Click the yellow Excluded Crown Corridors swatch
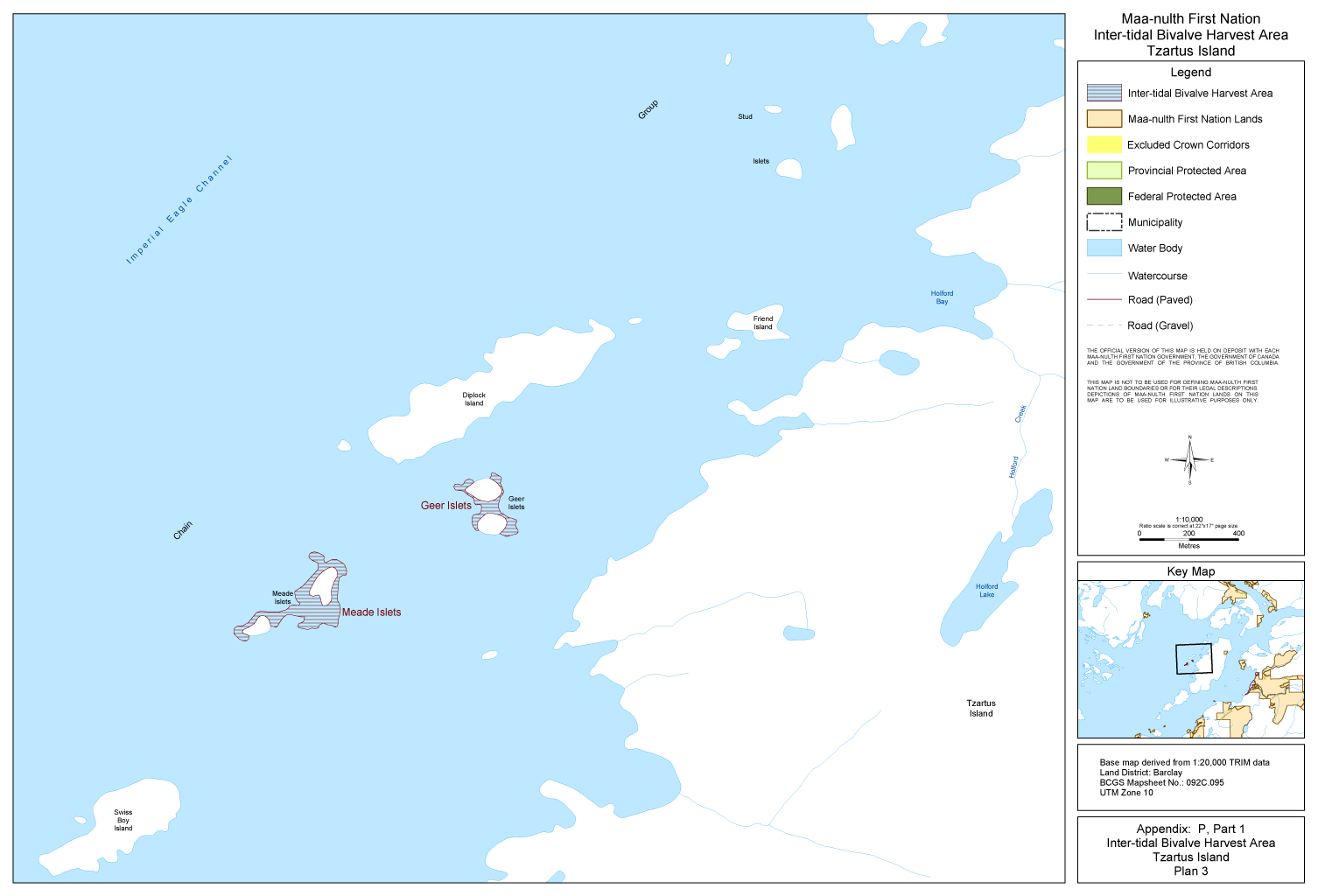 click(x=1104, y=144)
